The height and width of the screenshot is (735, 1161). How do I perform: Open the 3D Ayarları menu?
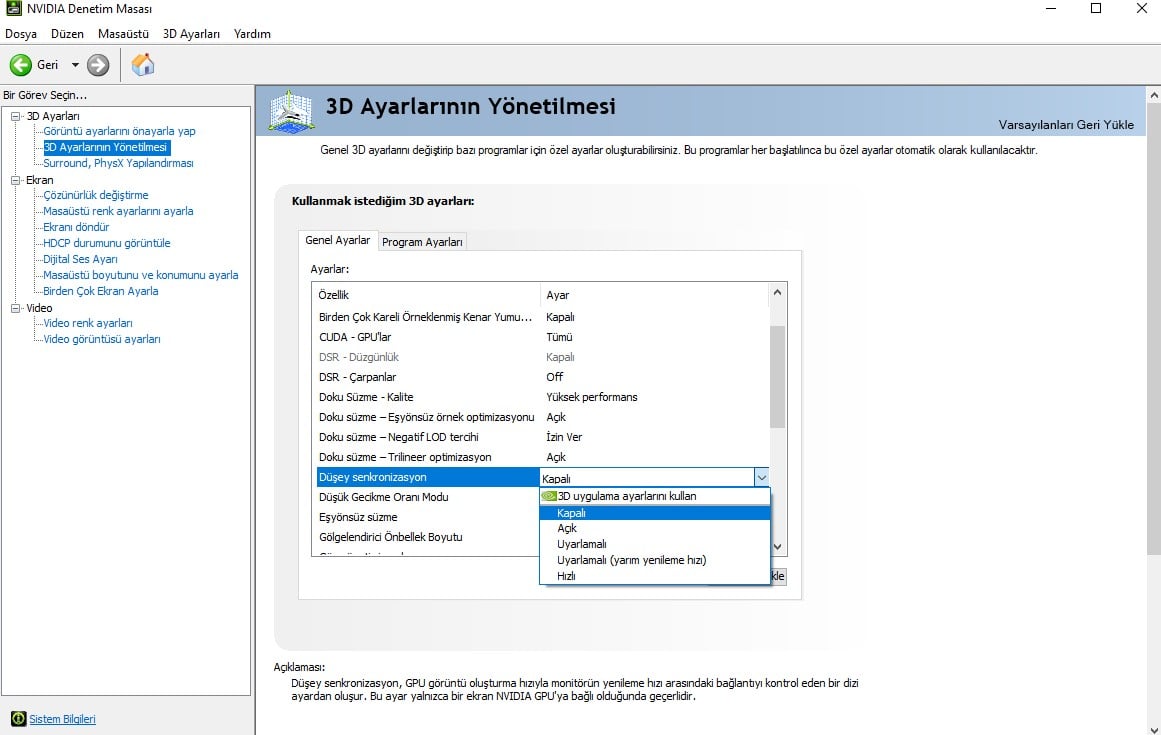coord(191,34)
